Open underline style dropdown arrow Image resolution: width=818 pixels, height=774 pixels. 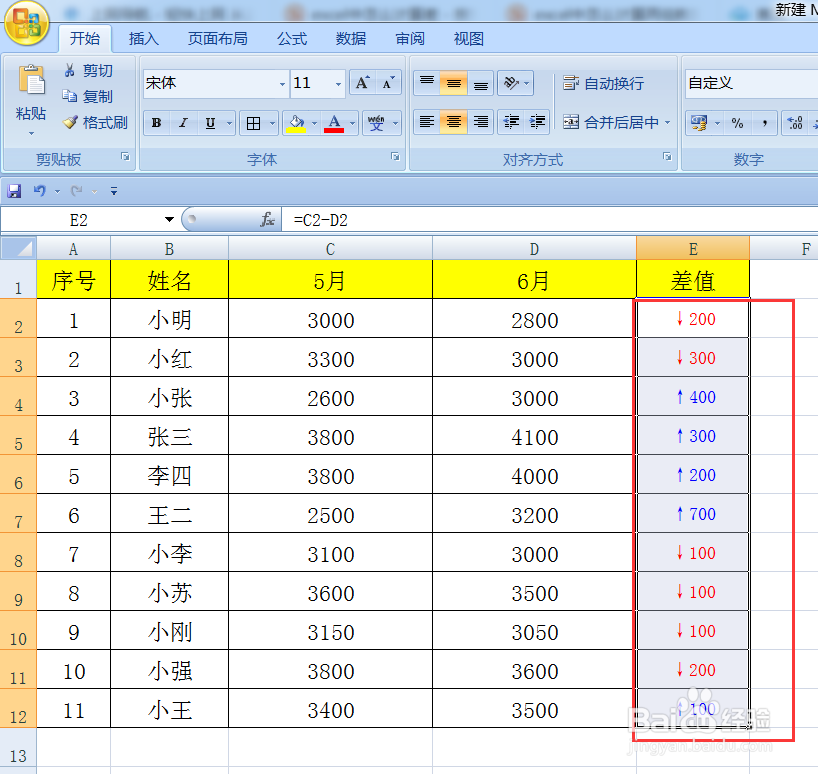[x=229, y=124]
